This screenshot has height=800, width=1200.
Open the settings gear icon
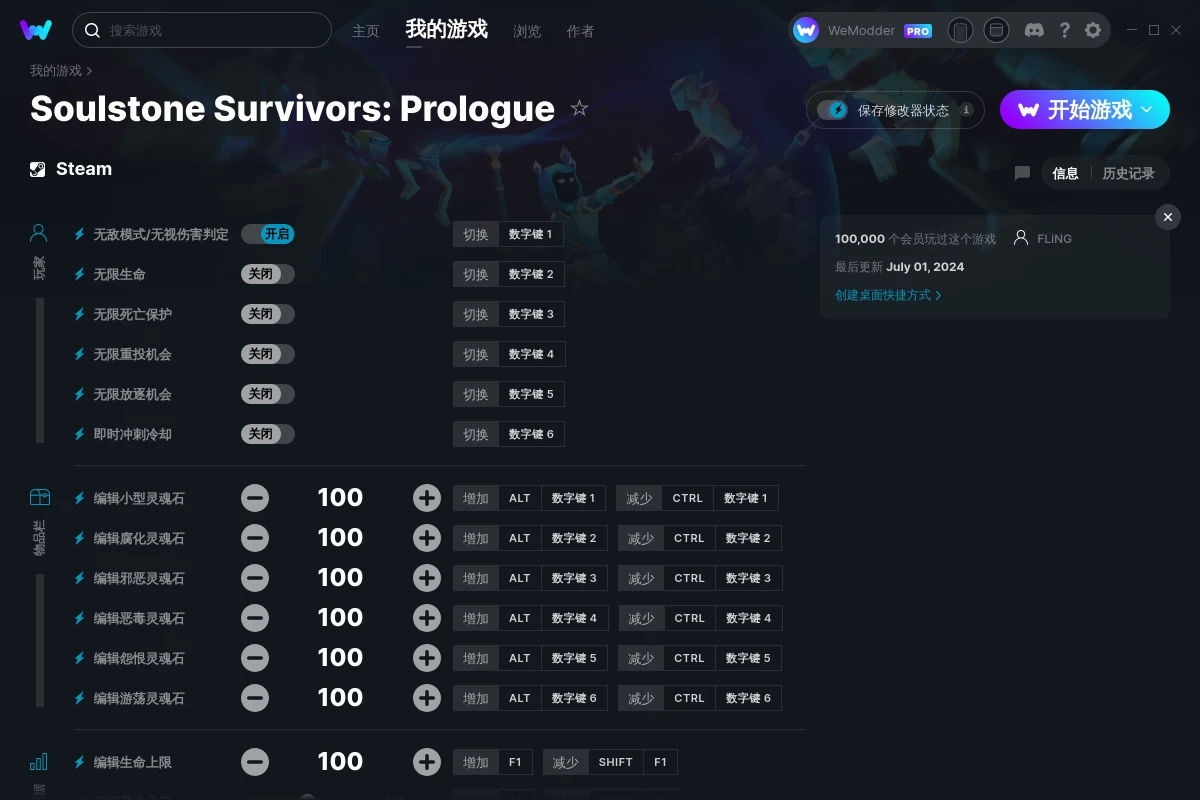[x=1093, y=30]
